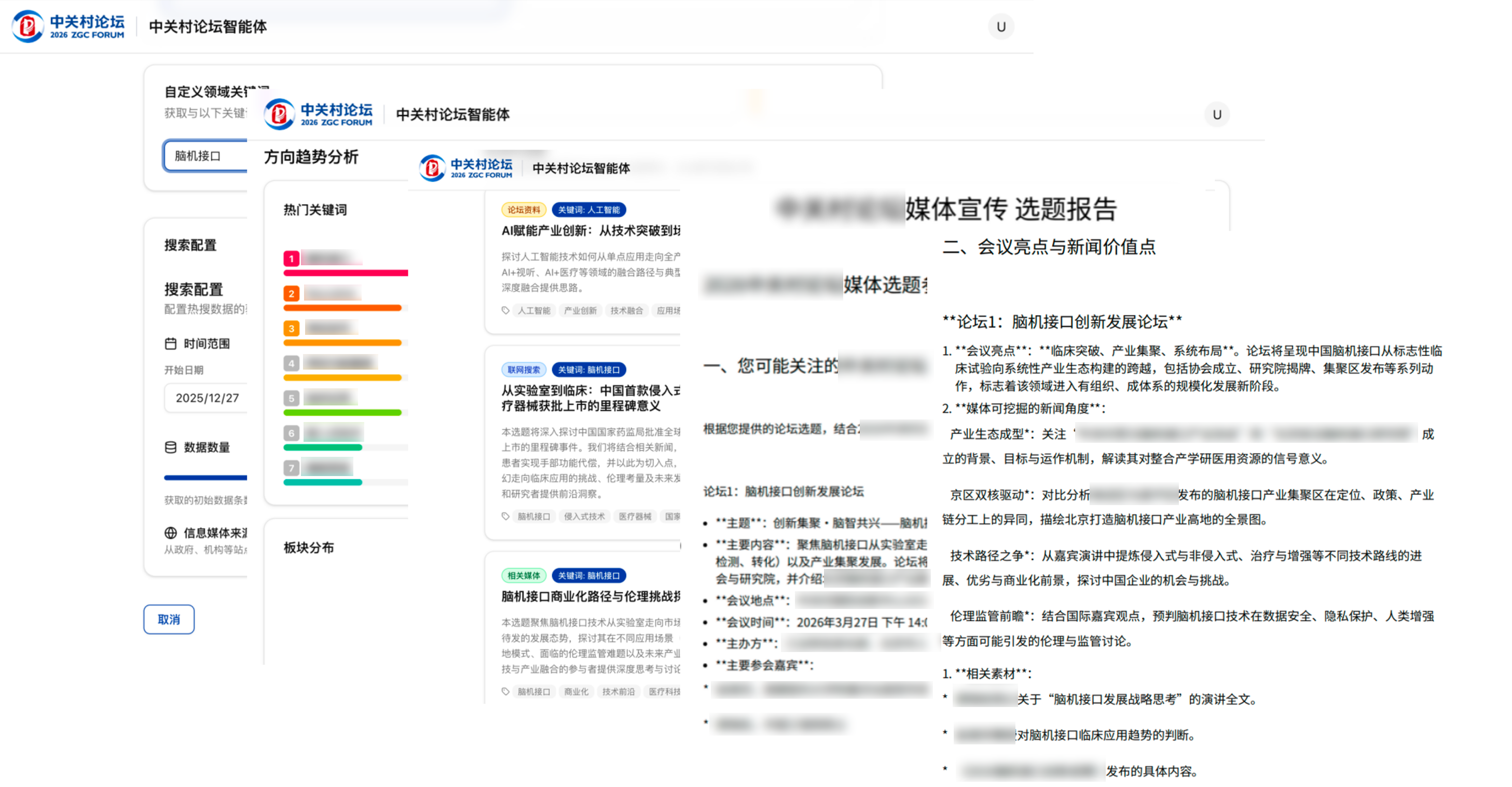The image size is (1512, 787).
Task: Click the database icon next to 数据数量
Action: [x=170, y=447]
